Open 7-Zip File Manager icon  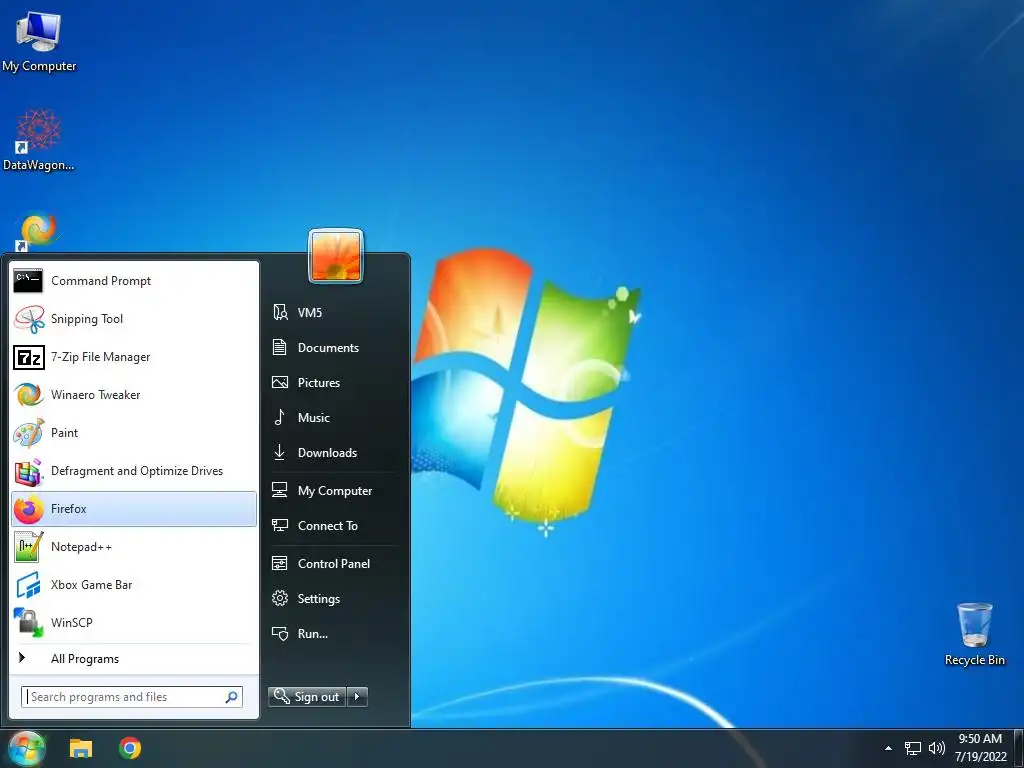coord(29,357)
